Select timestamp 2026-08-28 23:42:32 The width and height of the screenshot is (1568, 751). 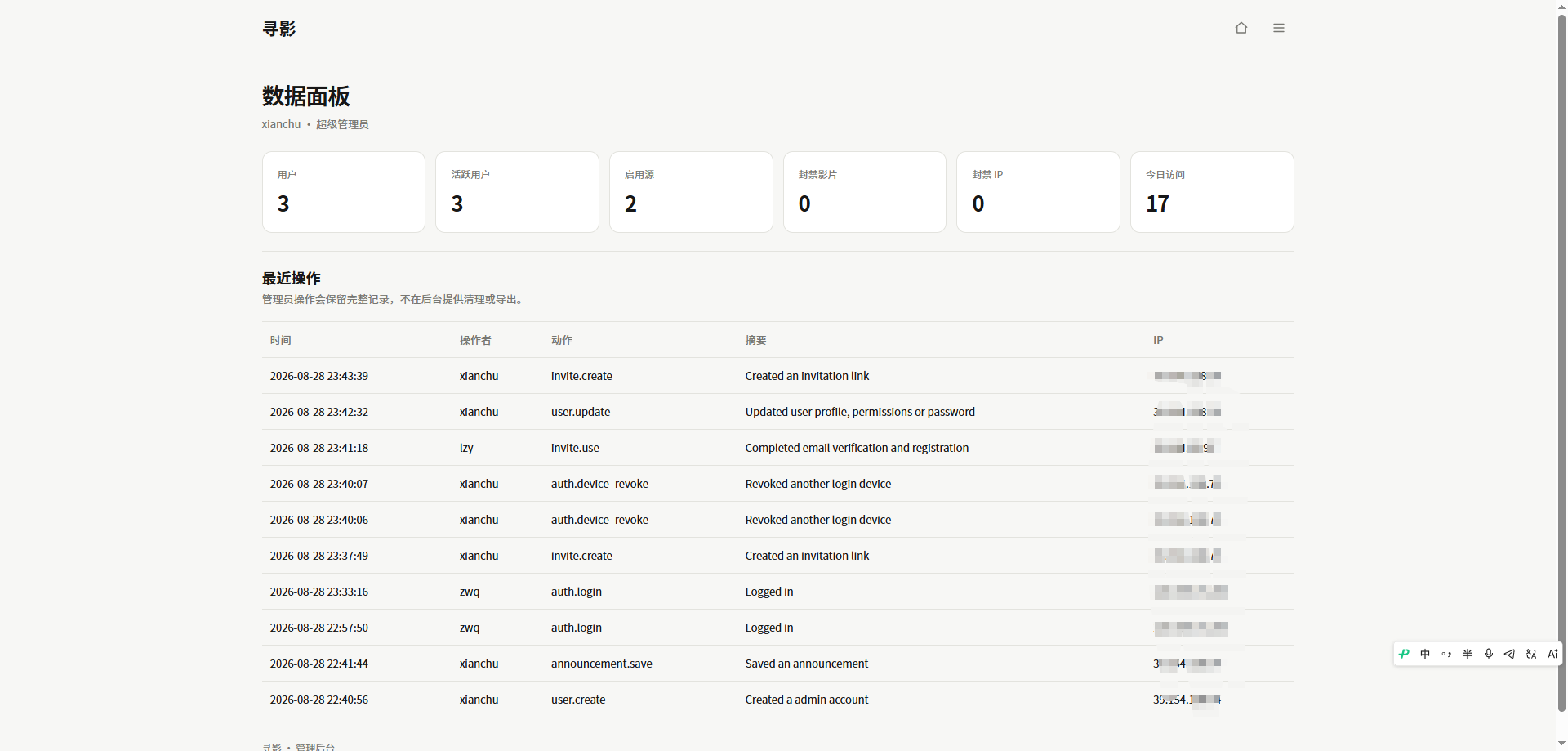pyautogui.click(x=319, y=412)
